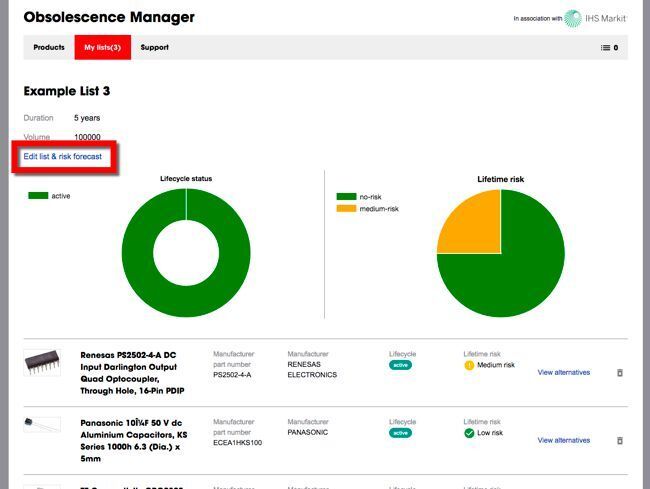Select the My lists(3) tab
Viewport: 650px width, 489px height.
102,47
